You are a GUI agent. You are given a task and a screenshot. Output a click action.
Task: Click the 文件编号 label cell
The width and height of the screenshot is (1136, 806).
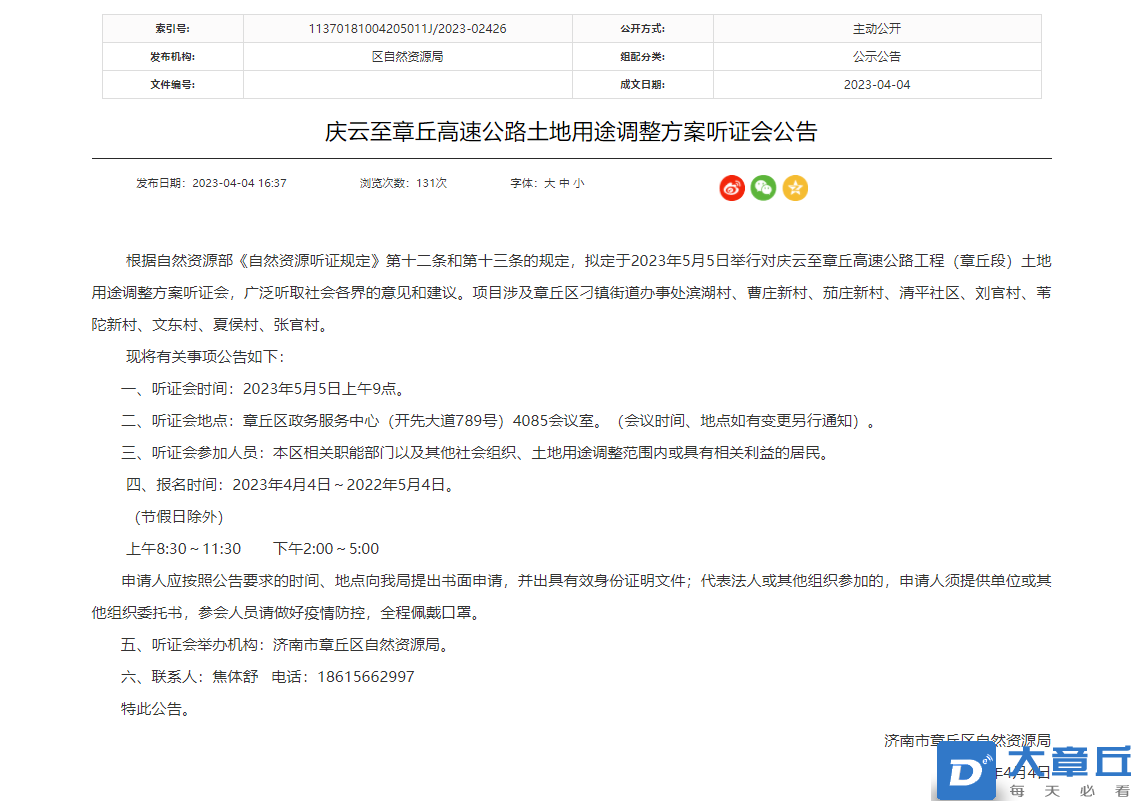click(x=173, y=85)
